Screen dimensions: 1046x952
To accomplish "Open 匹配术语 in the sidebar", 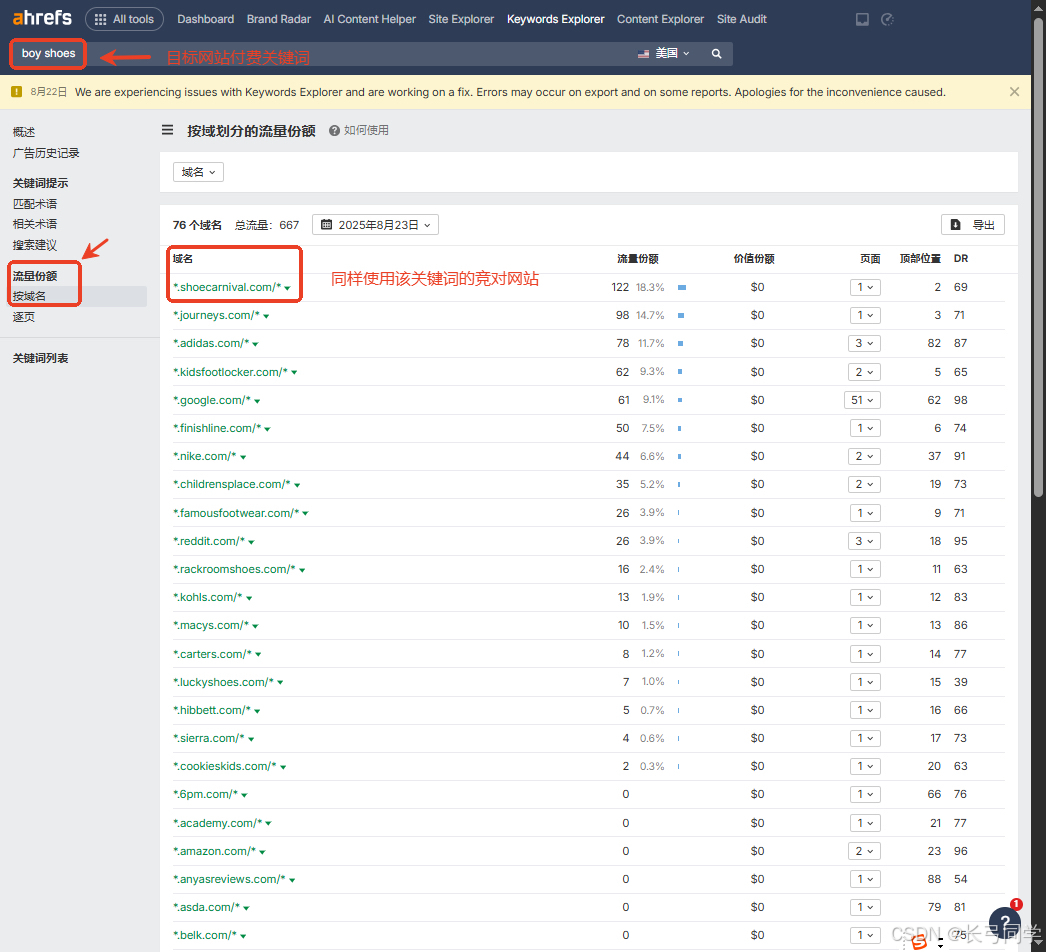I will (35, 203).
